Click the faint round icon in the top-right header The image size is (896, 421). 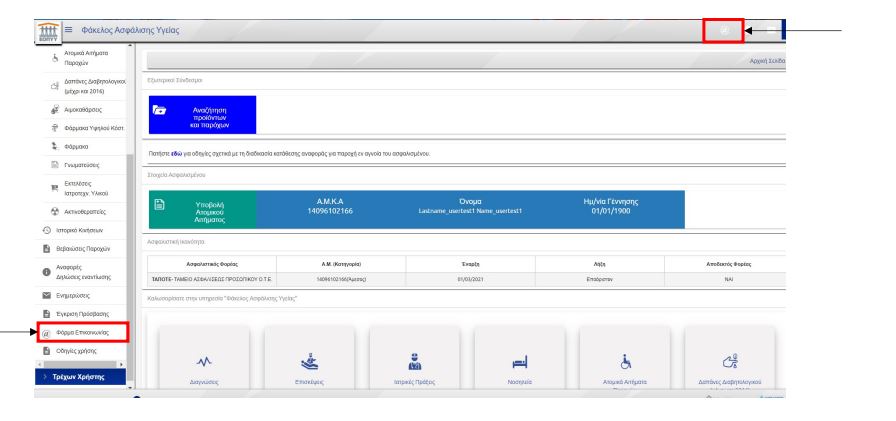[725, 30]
